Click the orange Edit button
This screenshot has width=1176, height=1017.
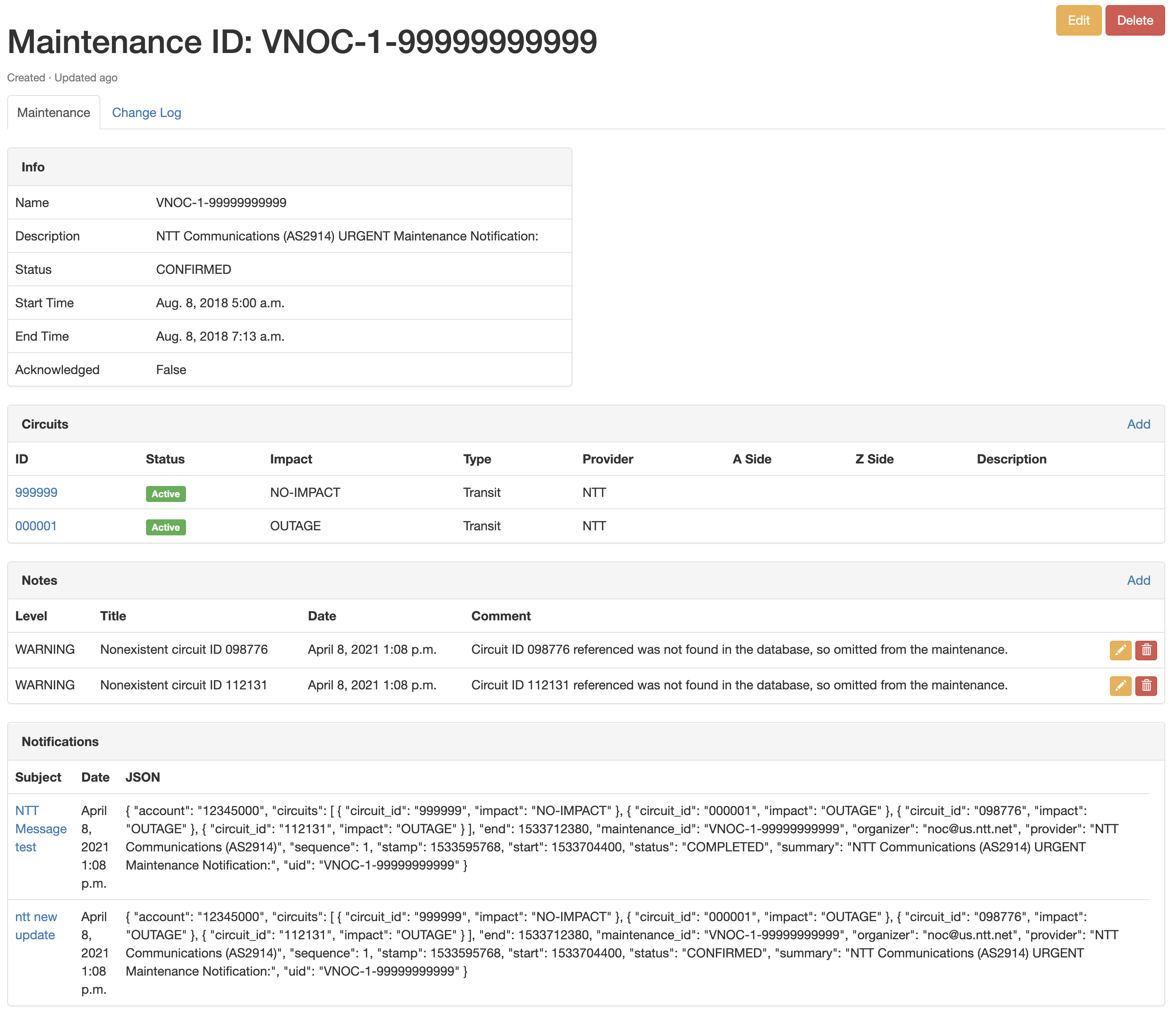click(x=1078, y=20)
